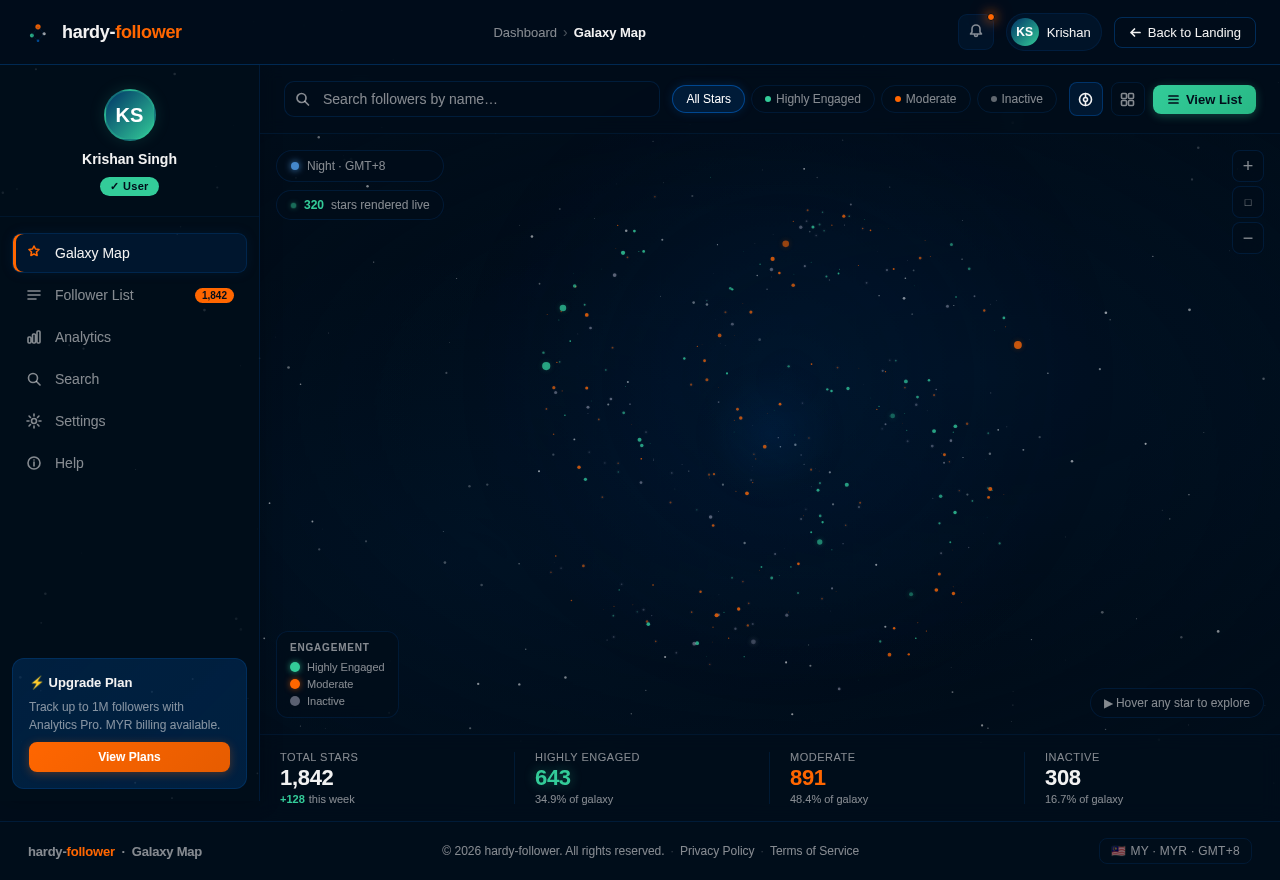
Task: Open the MY · MYR · GMT+8 locale selector
Action: (1174, 851)
